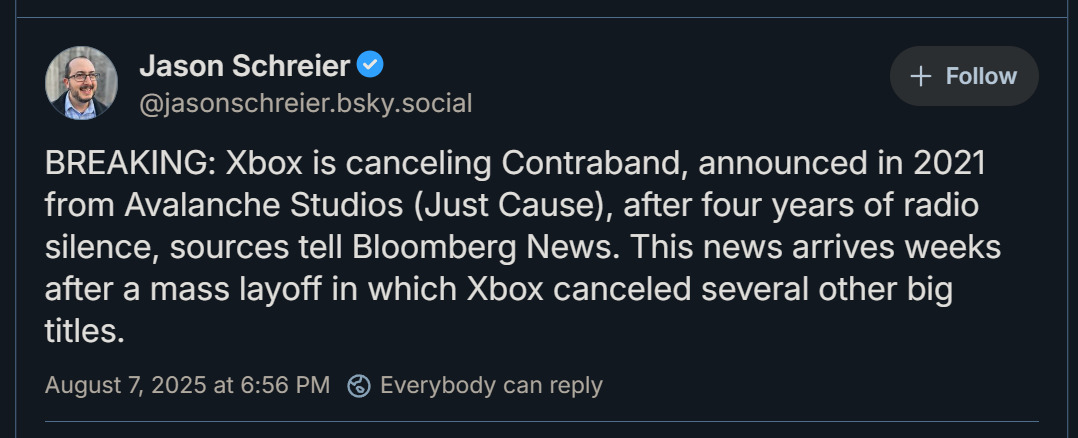The height and width of the screenshot is (438, 1078).
Task: Click the word 'titles.' ending the post
Action: pos(85,332)
